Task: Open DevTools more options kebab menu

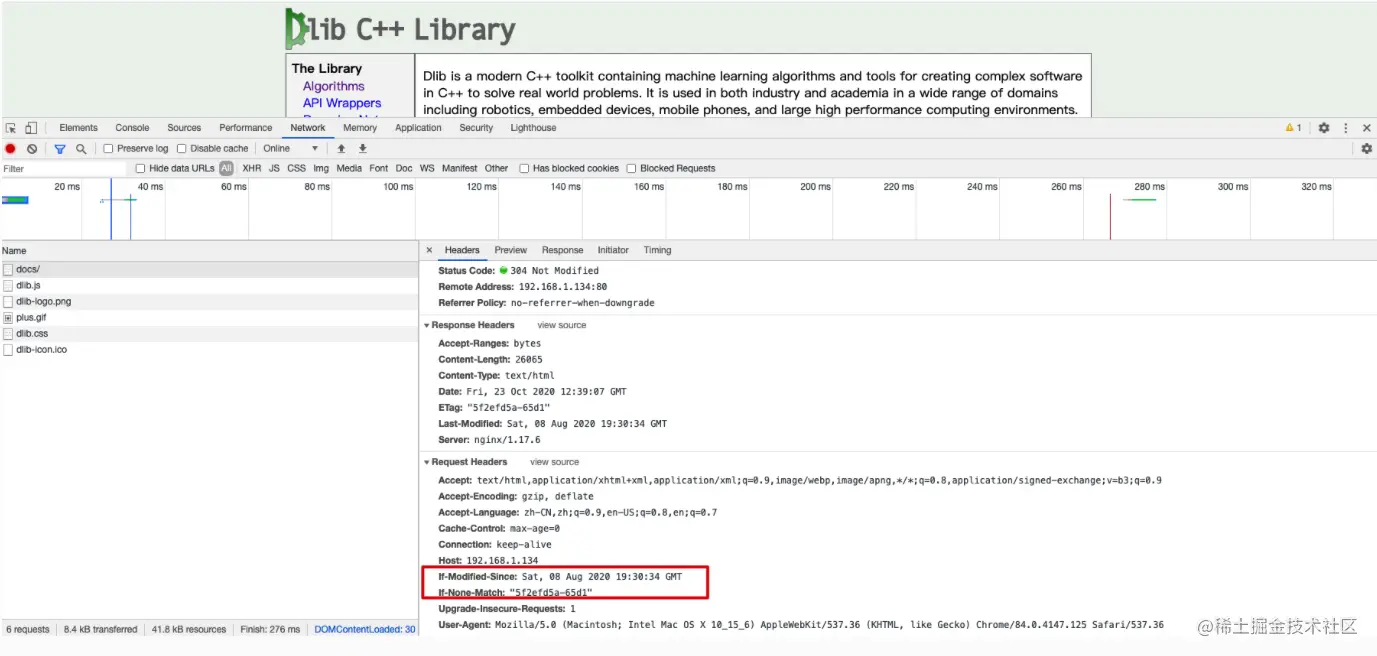Action: tap(1346, 128)
